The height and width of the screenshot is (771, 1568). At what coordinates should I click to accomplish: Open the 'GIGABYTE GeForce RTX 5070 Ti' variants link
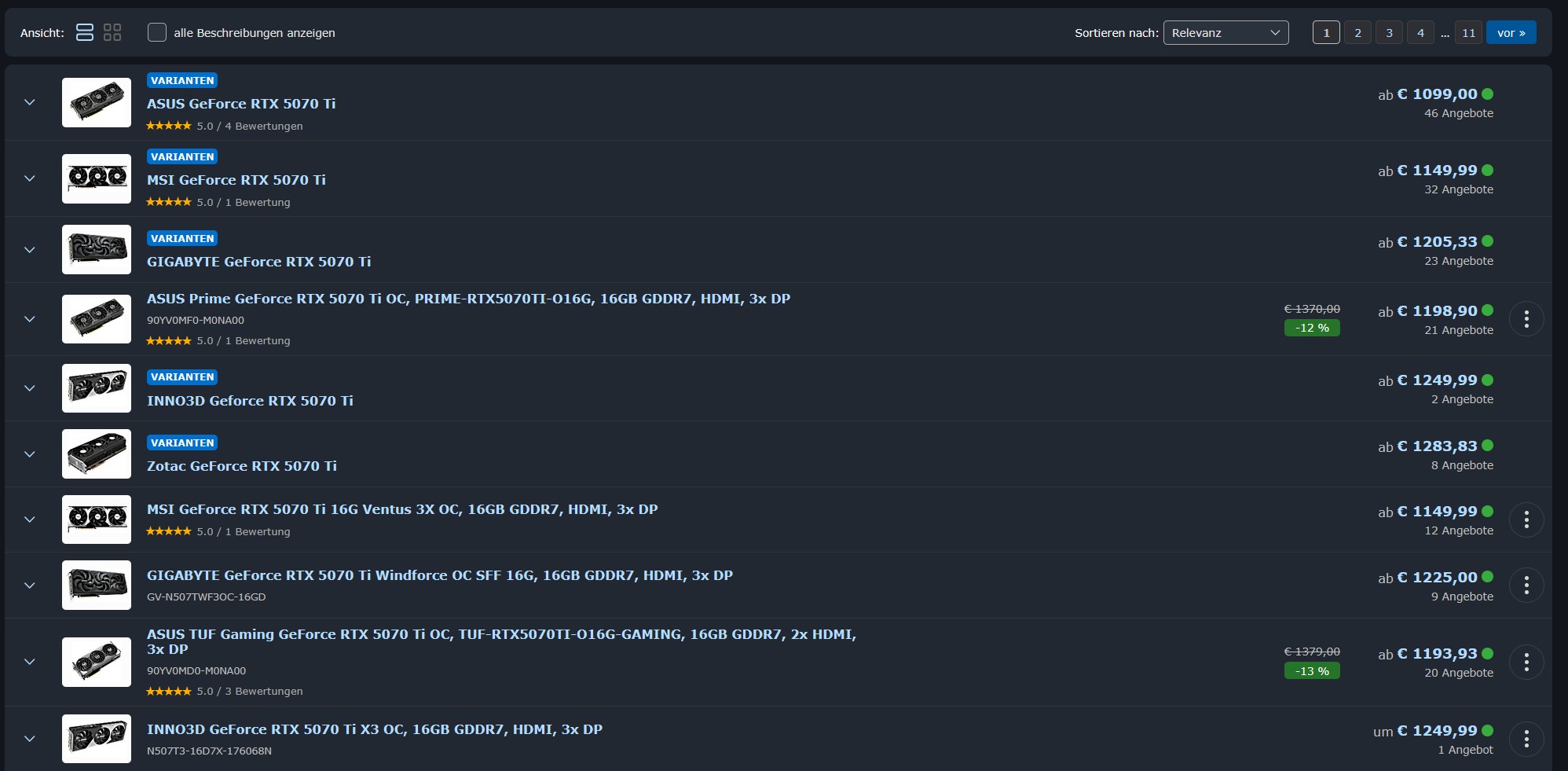coord(259,262)
